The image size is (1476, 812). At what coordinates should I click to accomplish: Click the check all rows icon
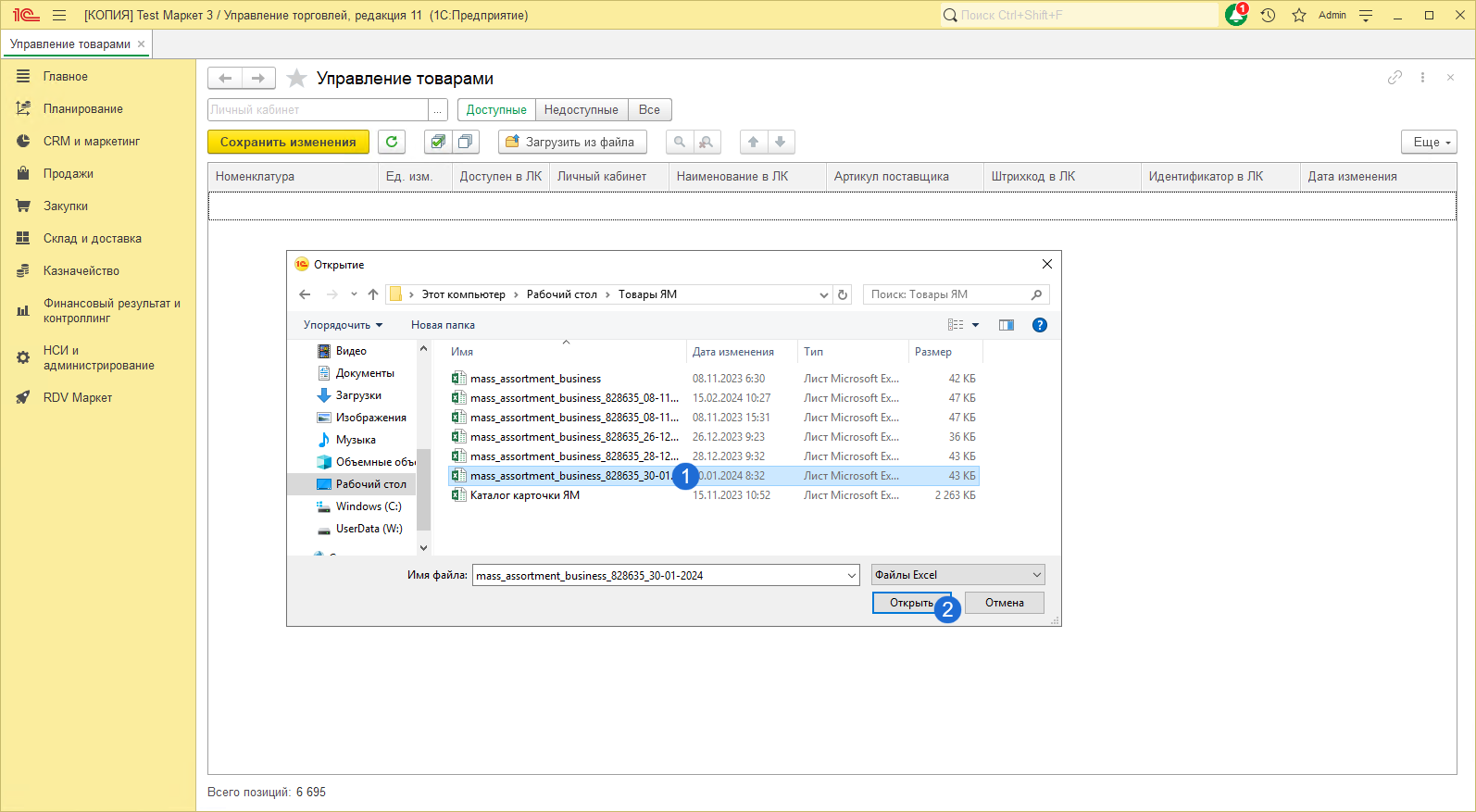coord(438,142)
